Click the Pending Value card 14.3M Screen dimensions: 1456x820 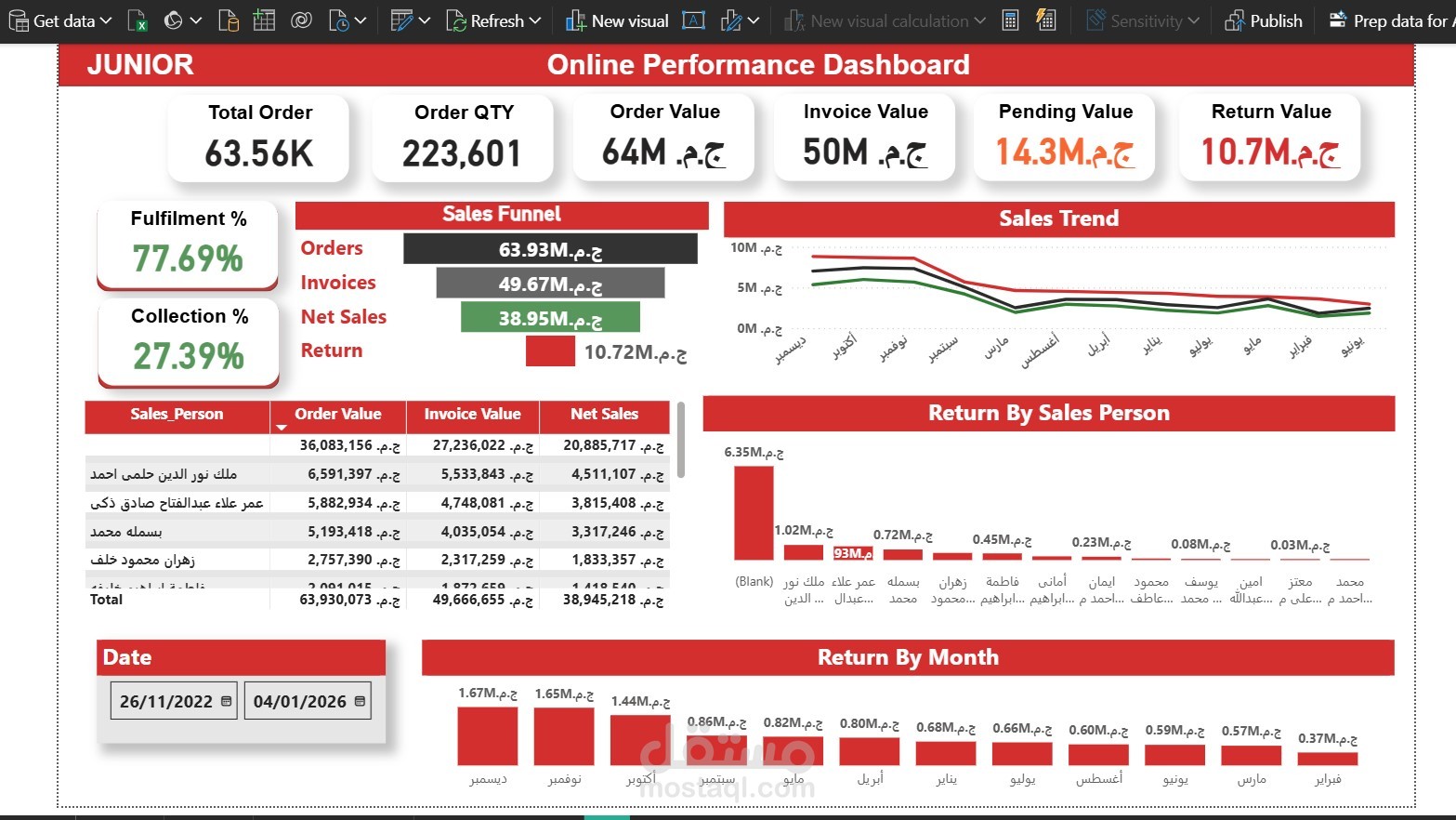(x=1065, y=137)
